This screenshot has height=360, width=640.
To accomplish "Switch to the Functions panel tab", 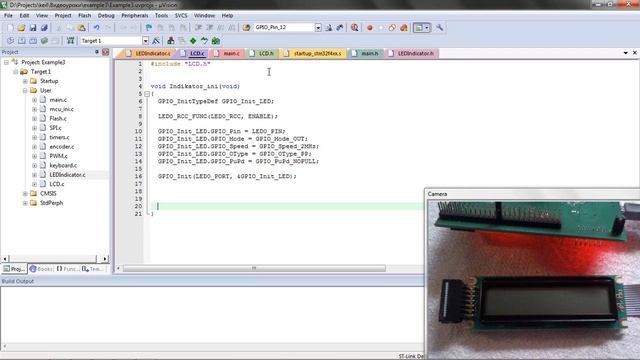I will tap(67, 269).
